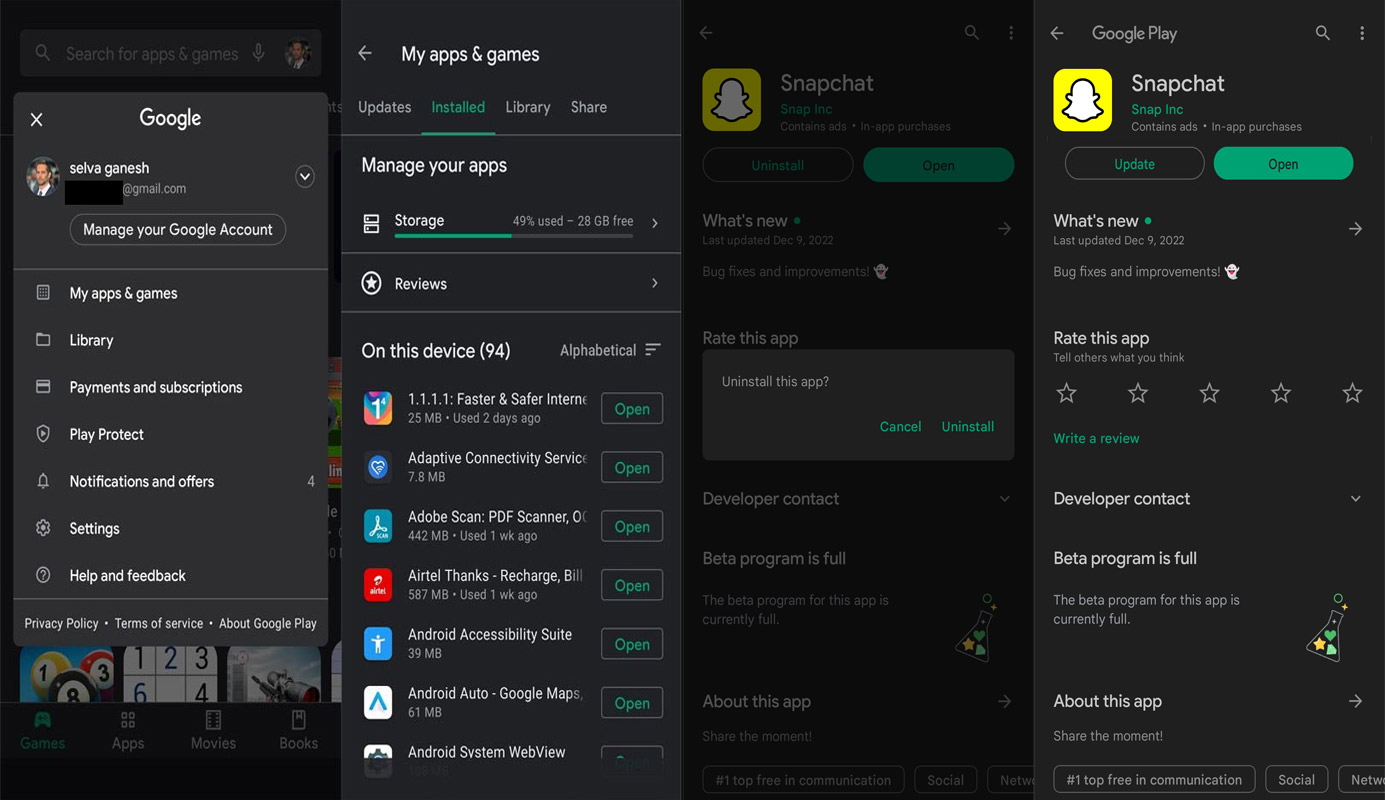Open Adaptive Connectivity Services
This screenshot has height=800, width=1385.
pyautogui.click(x=632, y=468)
